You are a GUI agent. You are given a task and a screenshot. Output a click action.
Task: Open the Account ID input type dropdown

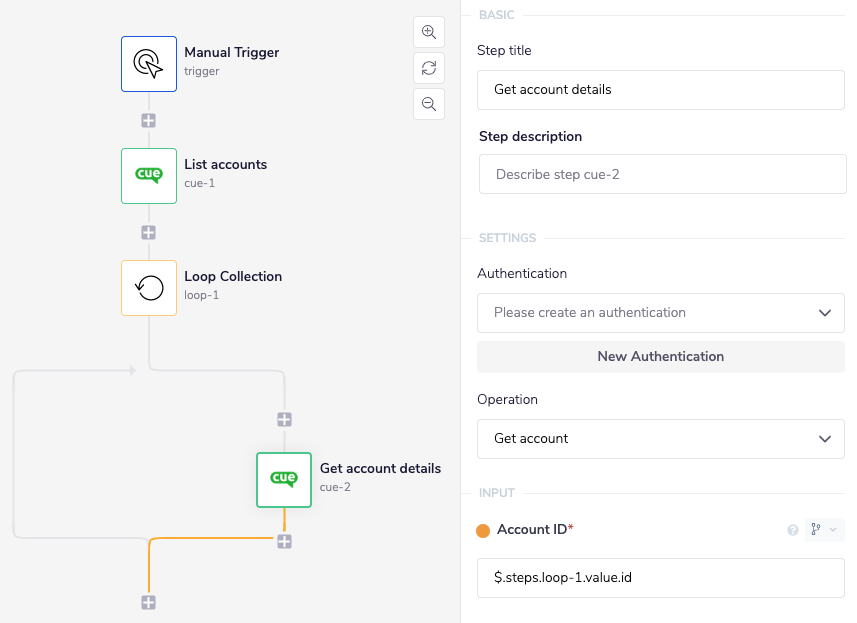click(x=824, y=530)
